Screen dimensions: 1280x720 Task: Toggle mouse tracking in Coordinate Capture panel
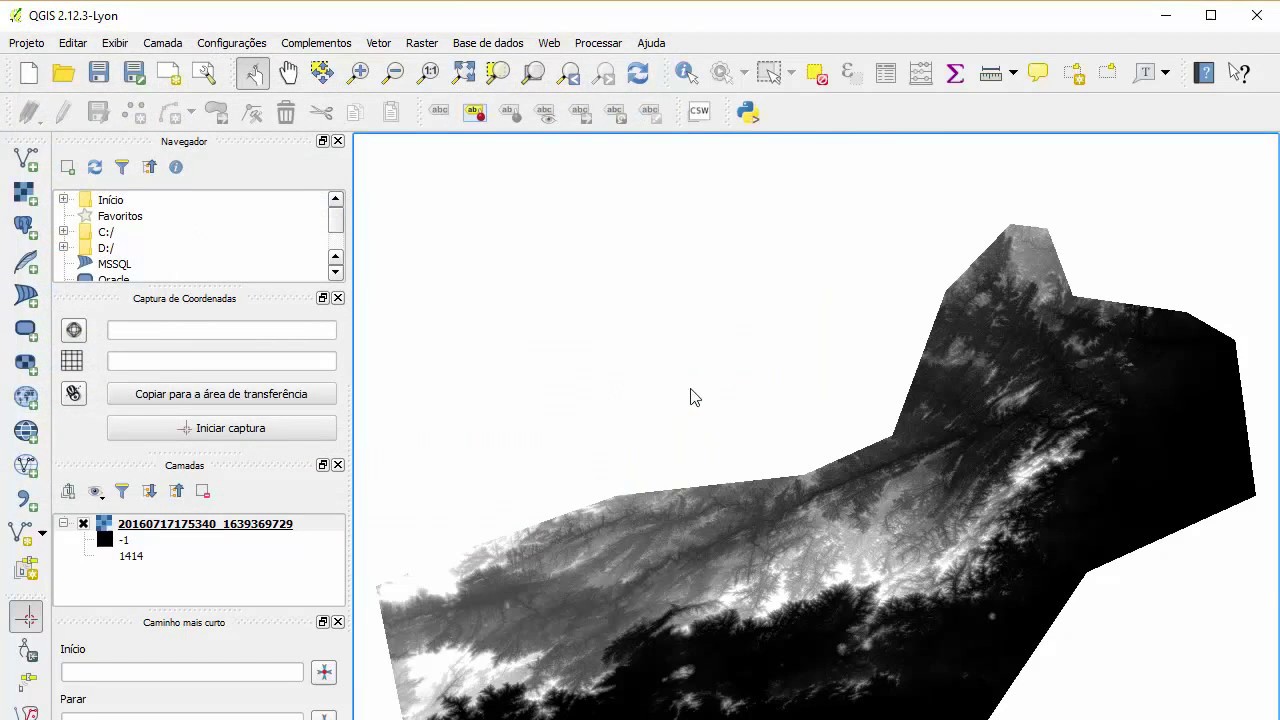(74, 393)
